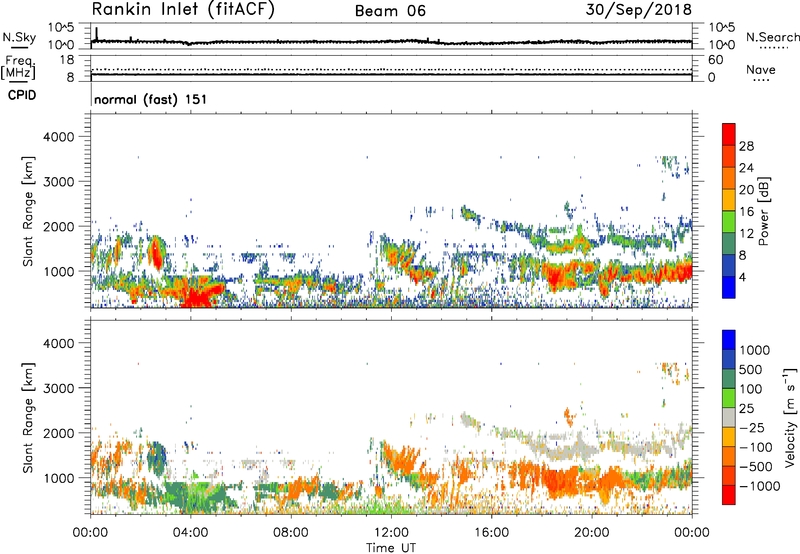The image size is (800, 554).
Task: Click the noise spike near 00:00 in N.Sky plot
Action: tap(96, 34)
